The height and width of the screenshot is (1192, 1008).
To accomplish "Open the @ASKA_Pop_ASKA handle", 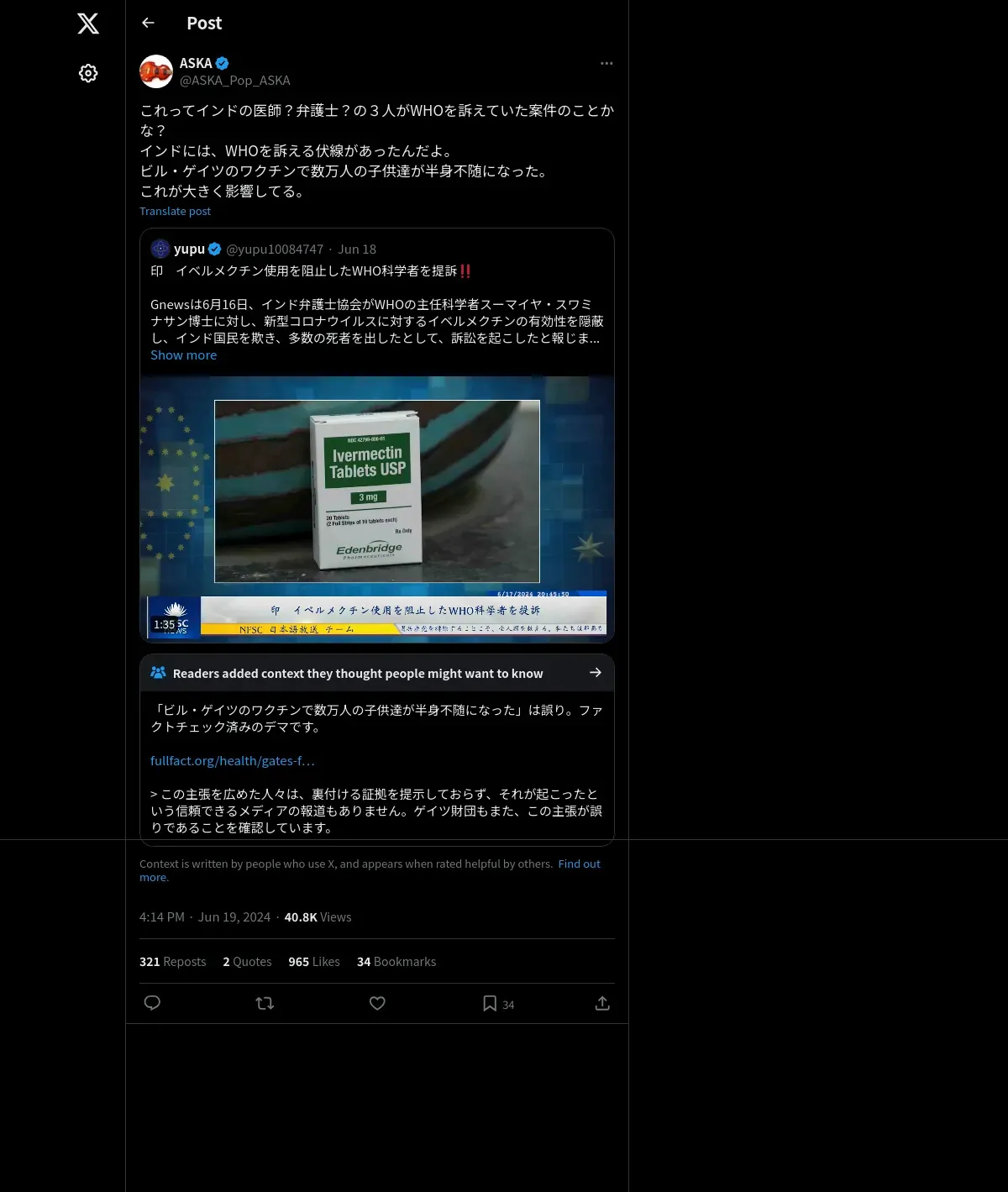I will pyautogui.click(x=235, y=80).
